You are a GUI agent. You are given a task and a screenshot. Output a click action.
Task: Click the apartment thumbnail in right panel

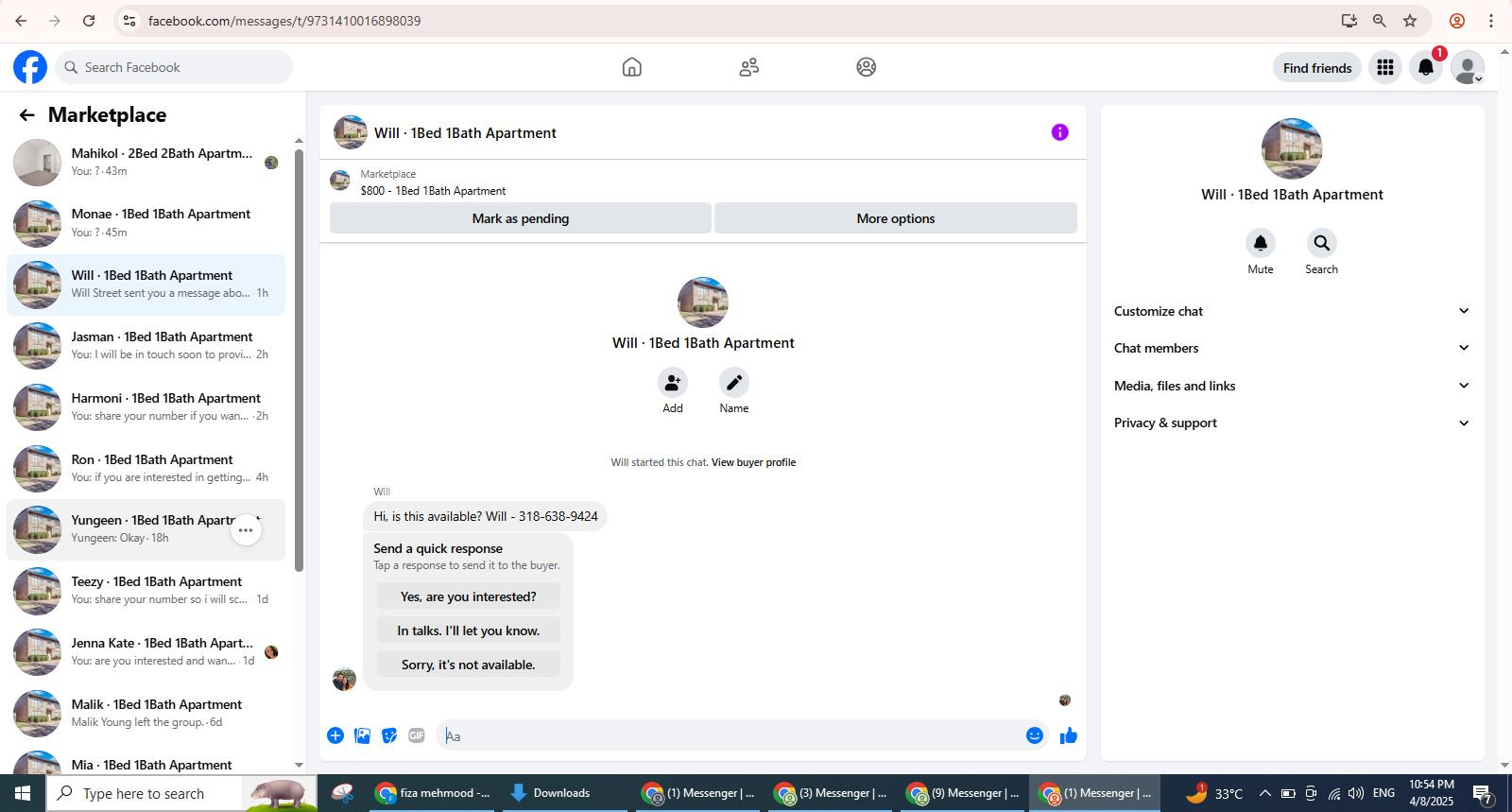point(1292,148)
